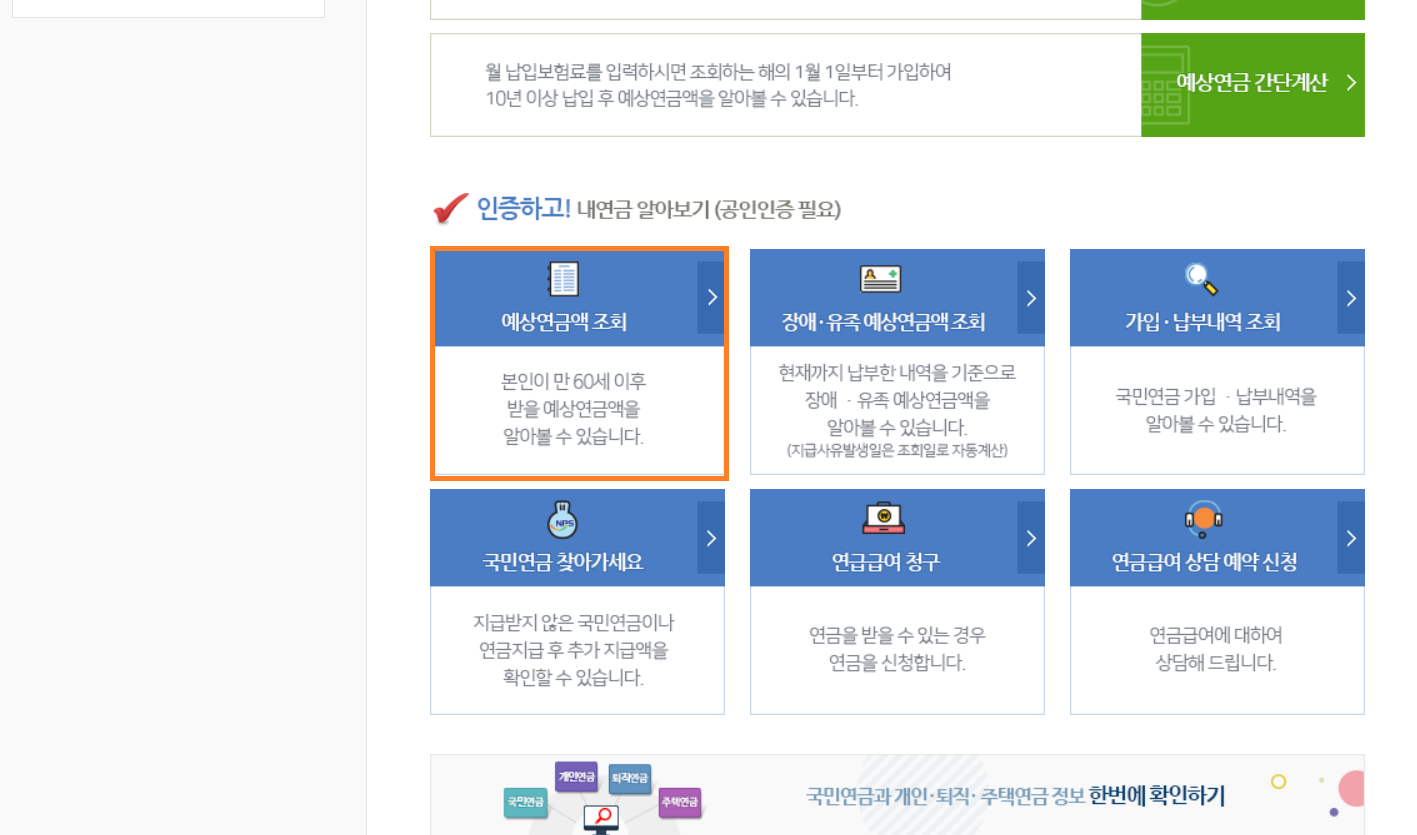The width and height of the screenshot is (1417, 835).
Task: Click the 주택연금 badge in bottom banner
Action: click(679, 801)
